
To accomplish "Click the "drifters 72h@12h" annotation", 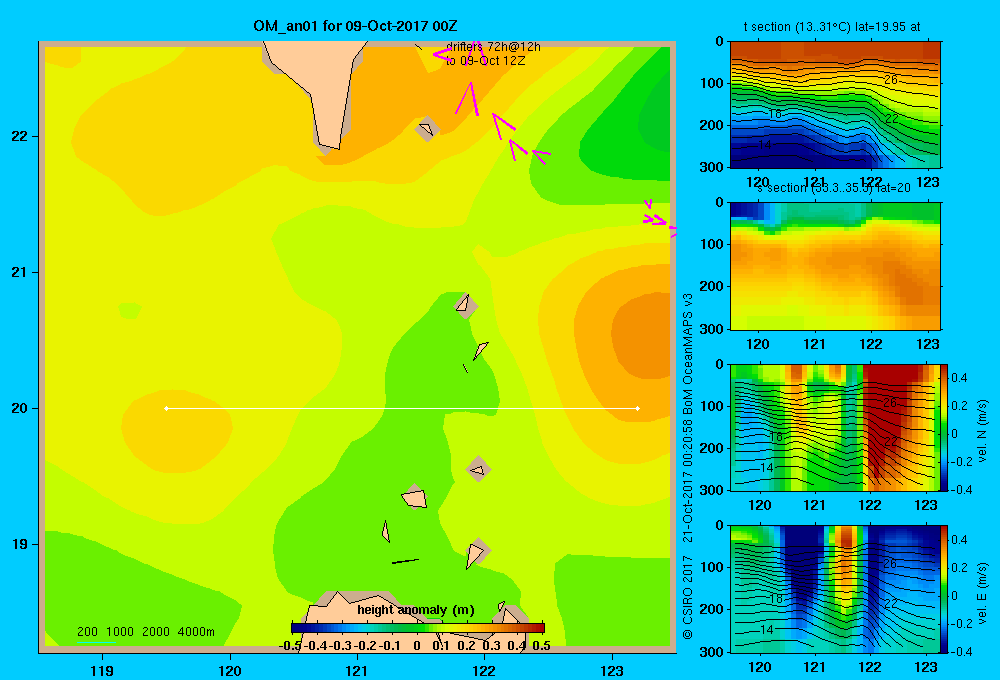I will (493, 47).
